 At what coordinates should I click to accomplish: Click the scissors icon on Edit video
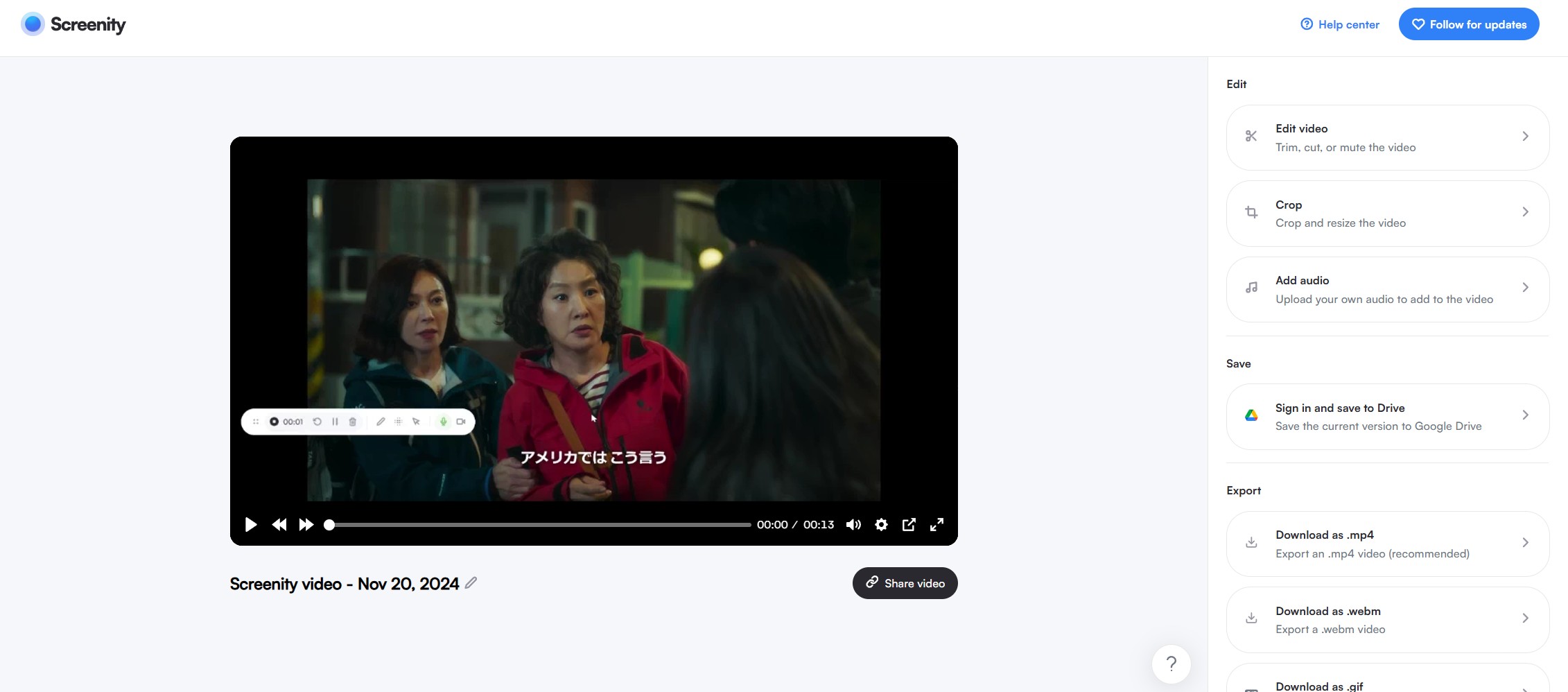[x=1251, y=137]
